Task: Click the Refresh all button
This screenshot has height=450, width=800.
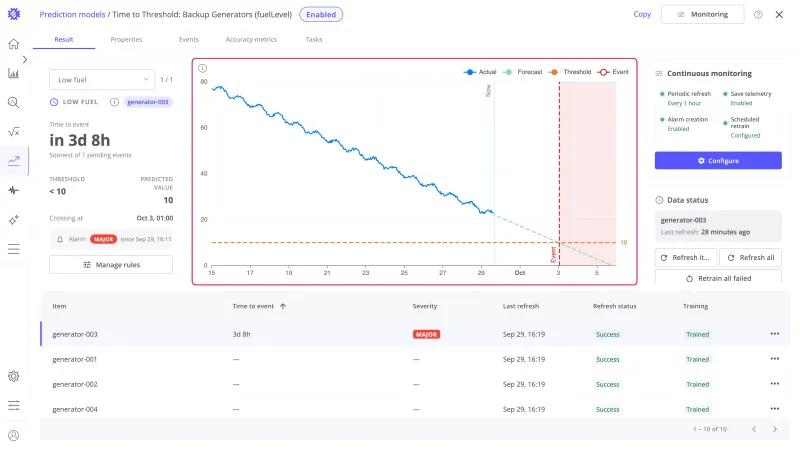Action: 751,258
